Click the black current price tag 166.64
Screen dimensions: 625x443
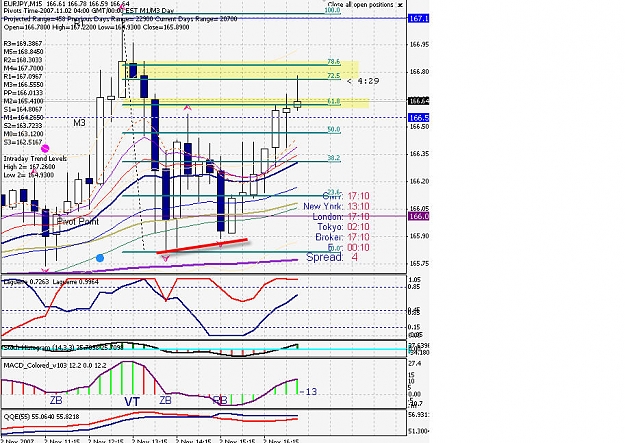pyautogui.click(x=419, y=101)
